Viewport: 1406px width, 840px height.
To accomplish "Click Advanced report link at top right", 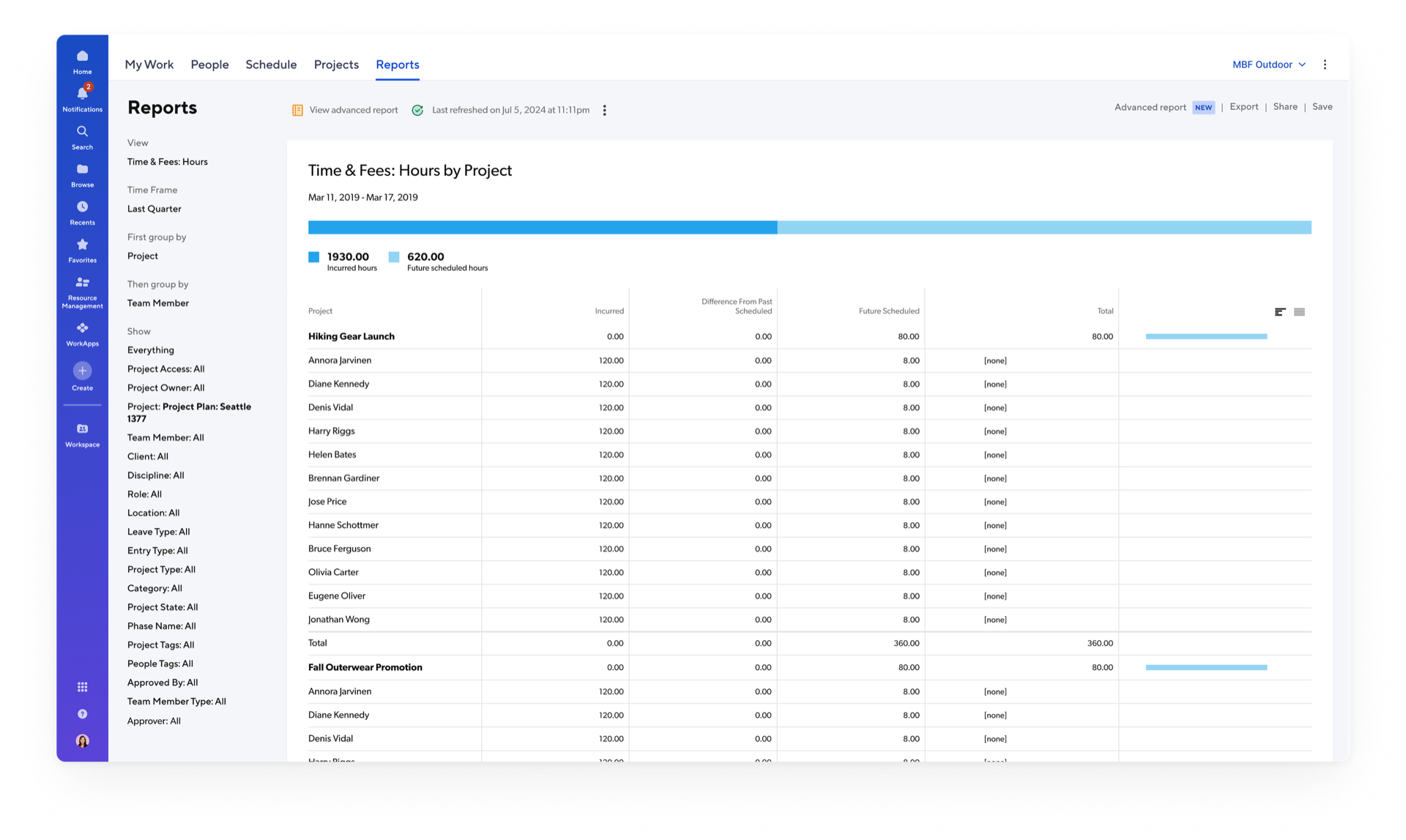I will (x=1150, y=107).
